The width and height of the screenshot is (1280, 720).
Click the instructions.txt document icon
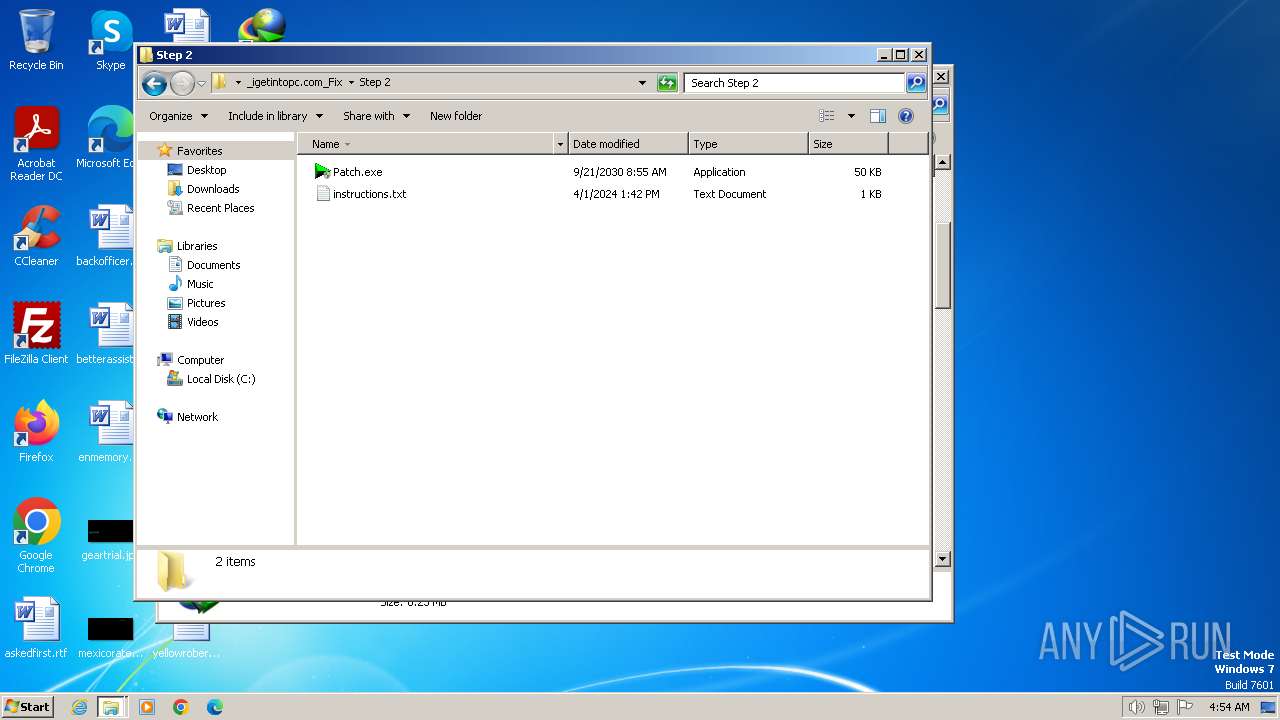click(323, 194)
